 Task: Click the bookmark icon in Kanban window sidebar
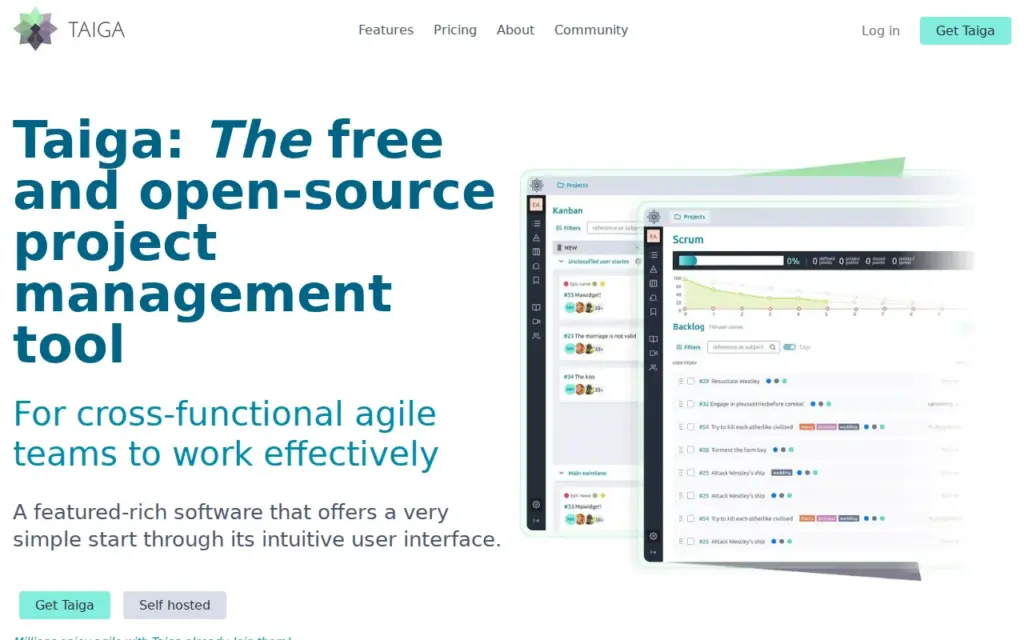click(x=536, y=280)
